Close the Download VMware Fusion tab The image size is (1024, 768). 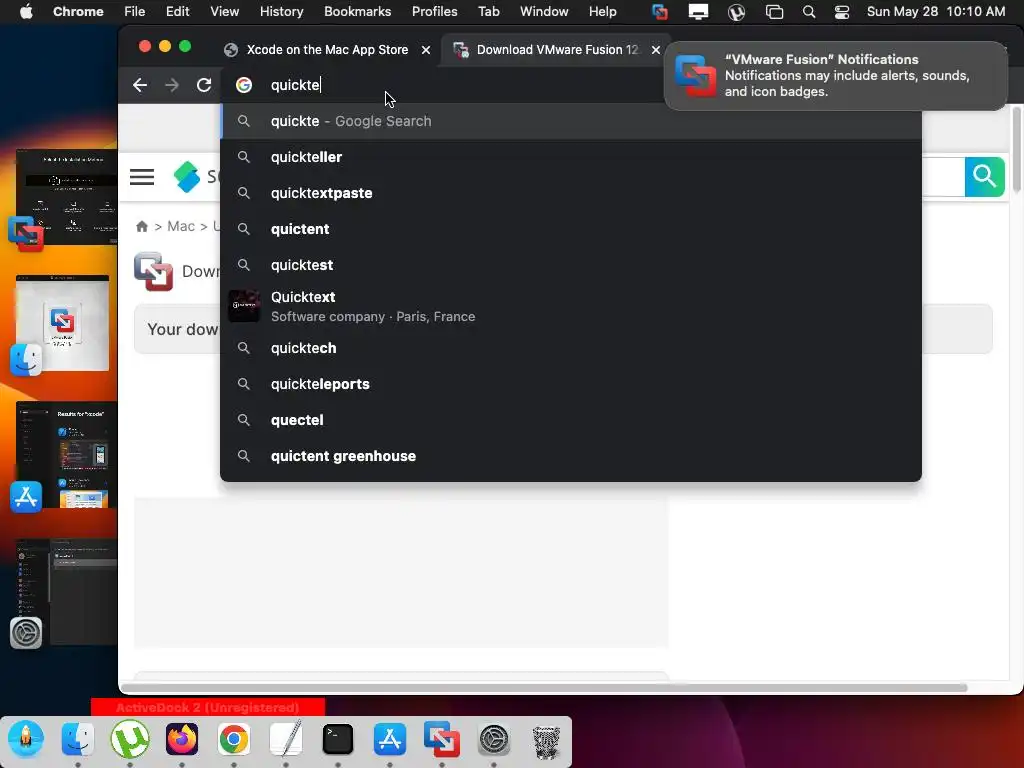pyautogui.click(x=656, y=50)
